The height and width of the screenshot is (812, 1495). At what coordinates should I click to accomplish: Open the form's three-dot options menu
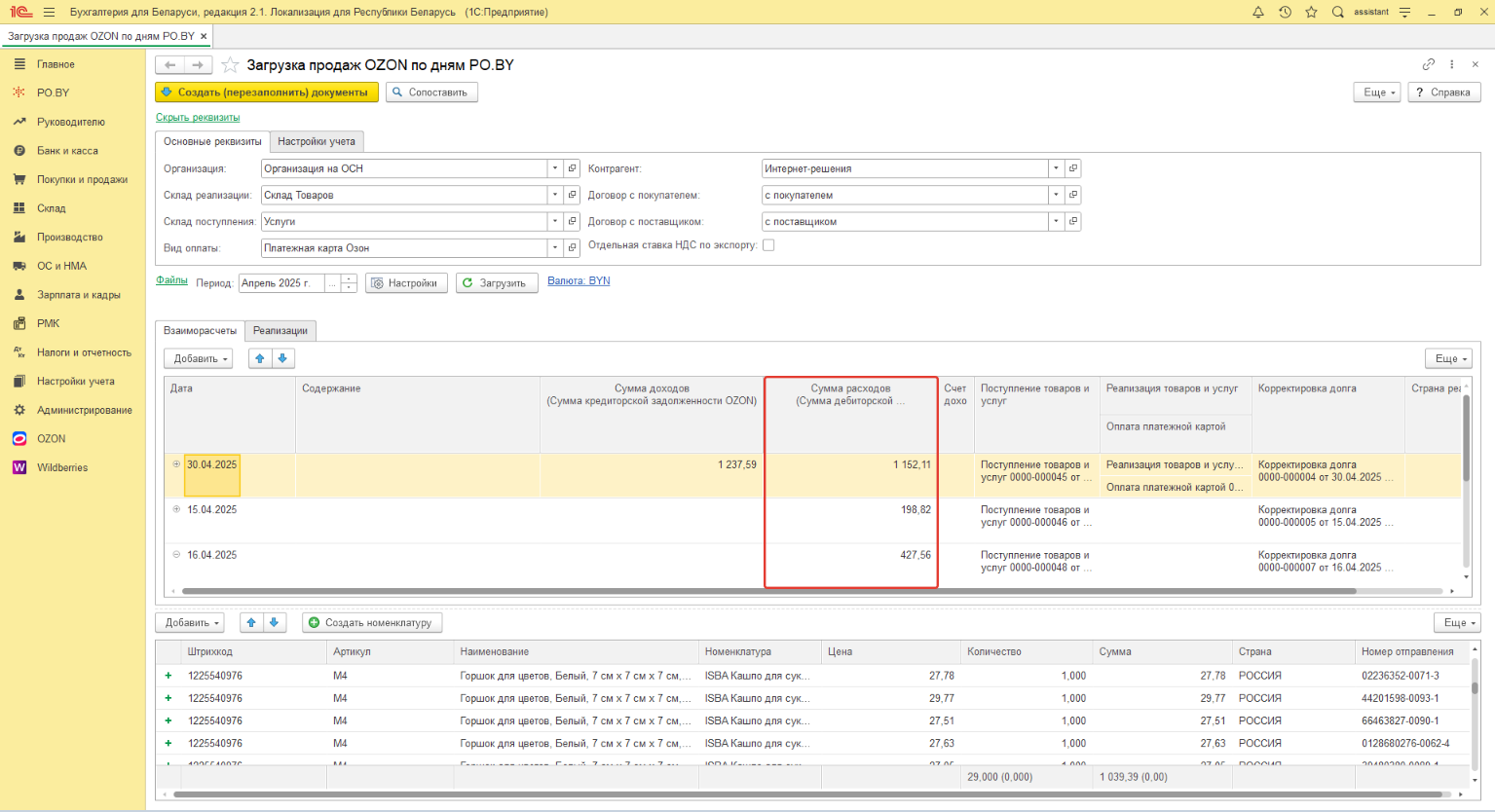[x=1452, y=64]
